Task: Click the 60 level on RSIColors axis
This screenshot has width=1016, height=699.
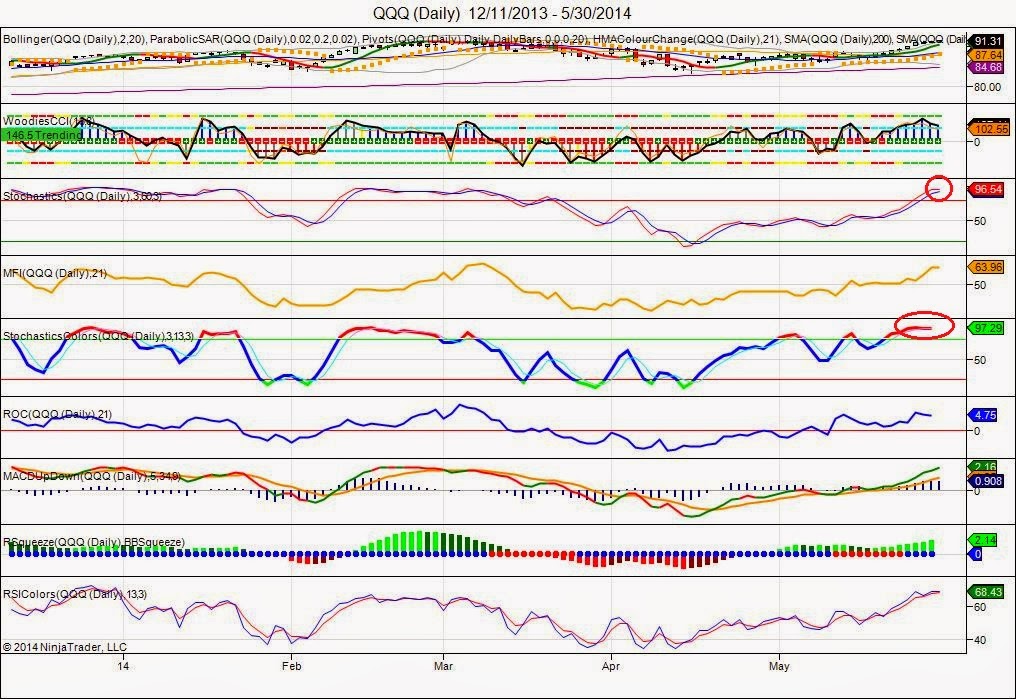Action: 980,607
